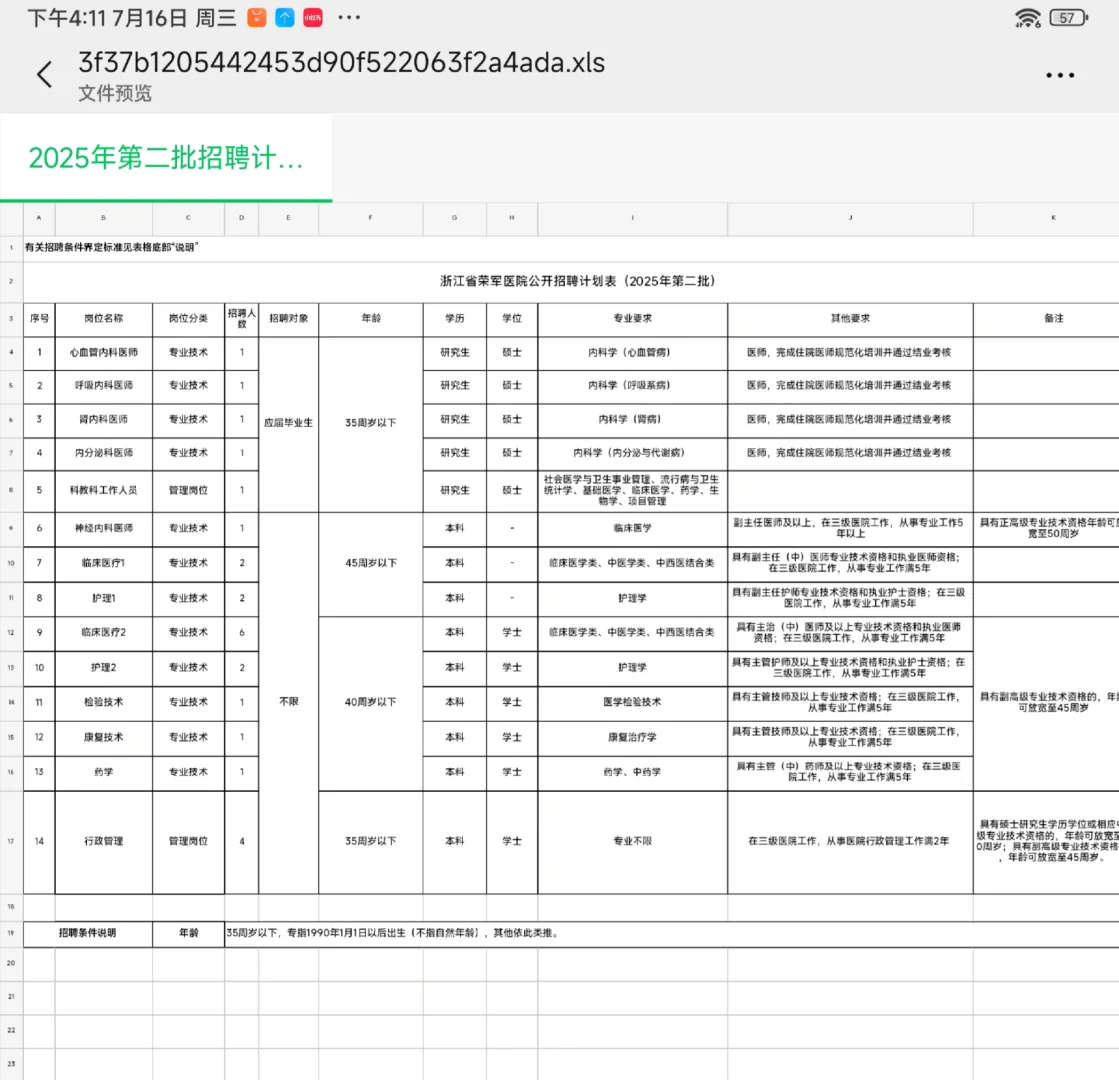The width and height of the screenshot is (1119, 1080).
Task: Tap the blue upload notification icon
Action: pos(285,18)
